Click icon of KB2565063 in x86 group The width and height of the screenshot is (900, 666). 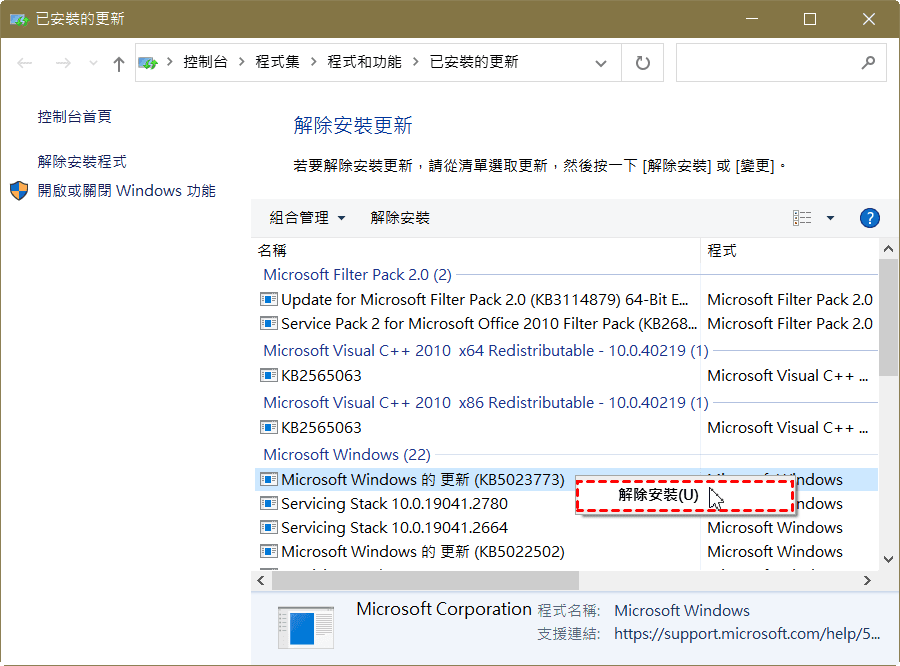pyautogui.click(x=269, y=428)
